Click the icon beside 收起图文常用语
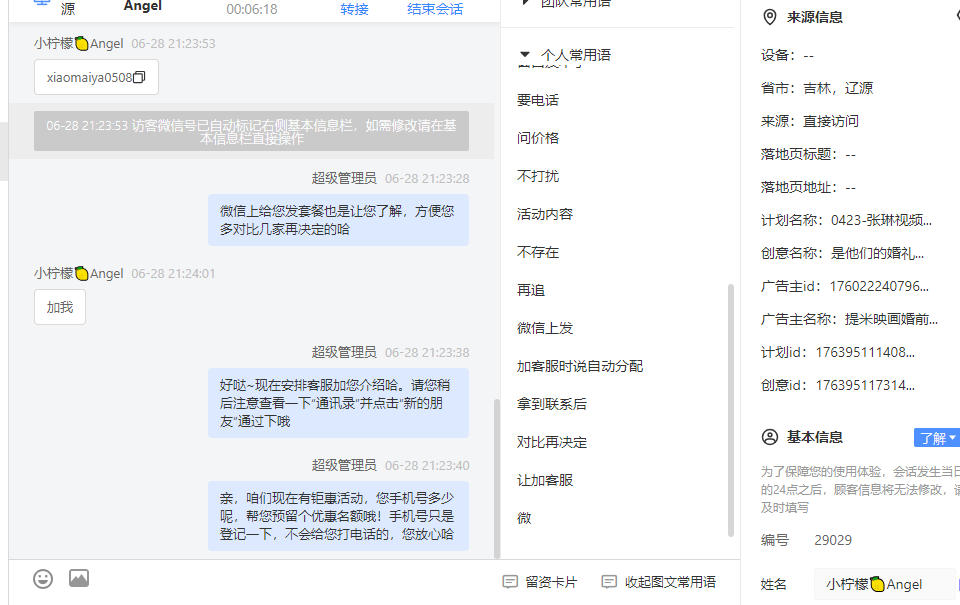This screenshot has width=960, height=605. tap(609, 582)
